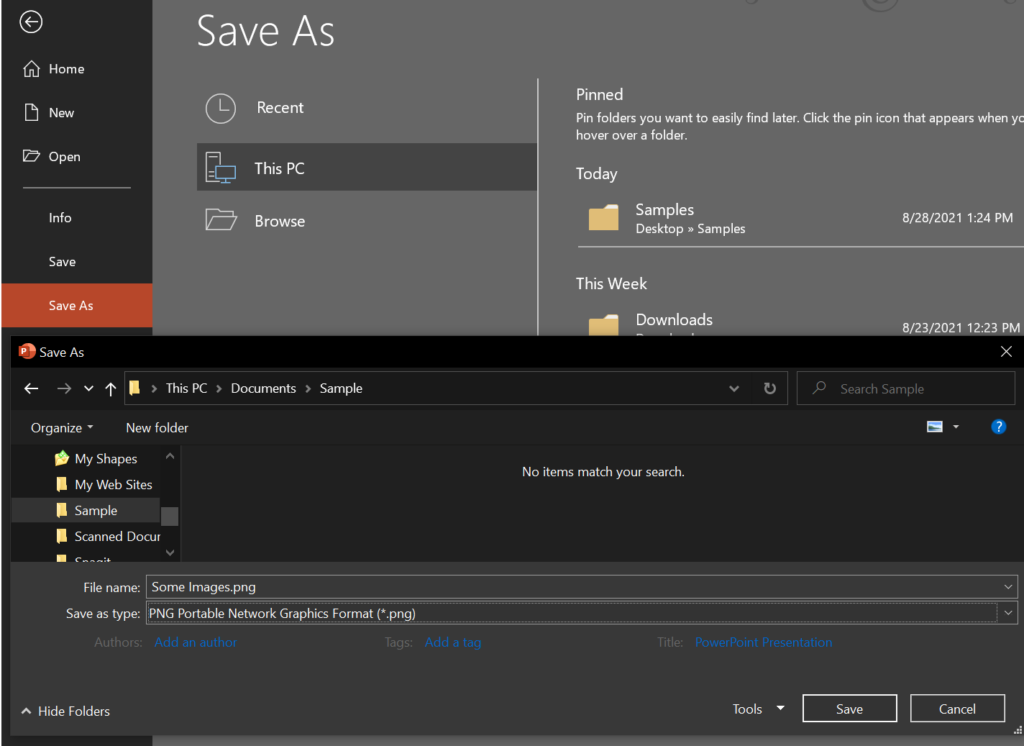Click the Add an author link
Image resolution: width=1024 pixels, height=746 pixels.
coord(195,642)
